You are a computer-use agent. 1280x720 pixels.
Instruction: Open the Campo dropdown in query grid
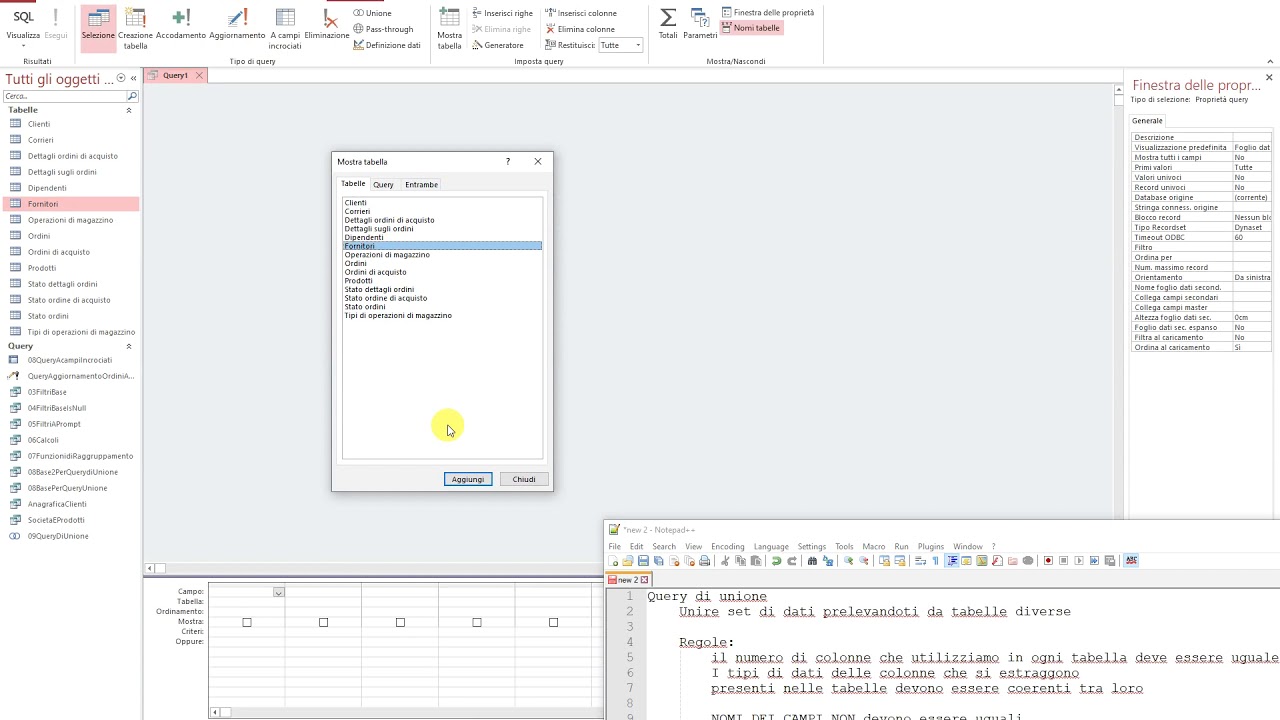pos(278,592)
